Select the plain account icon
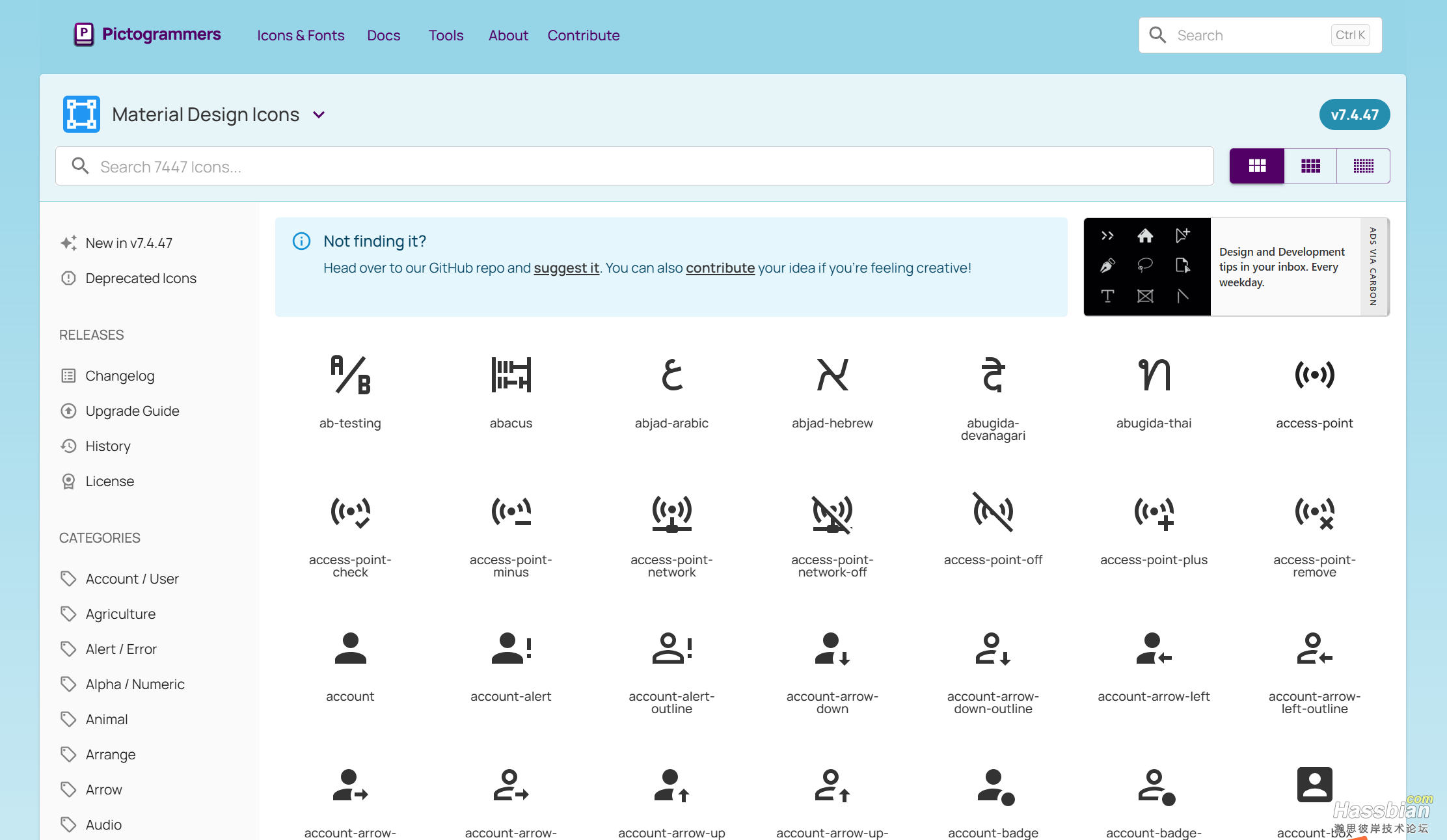This screenshot has height=840, width=1447. point(350,649)
